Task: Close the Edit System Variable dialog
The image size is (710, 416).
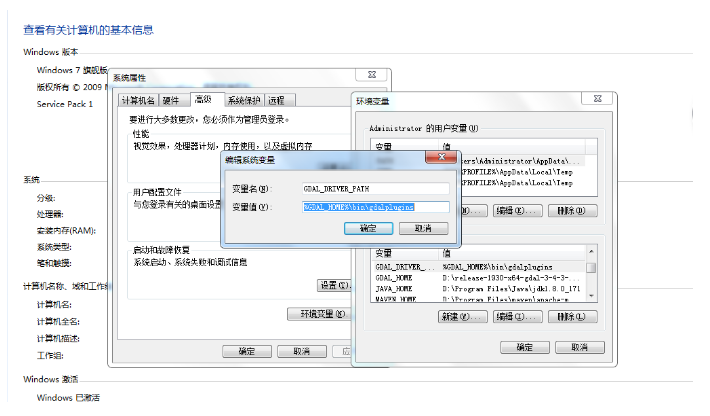Action: pos(442,157)
